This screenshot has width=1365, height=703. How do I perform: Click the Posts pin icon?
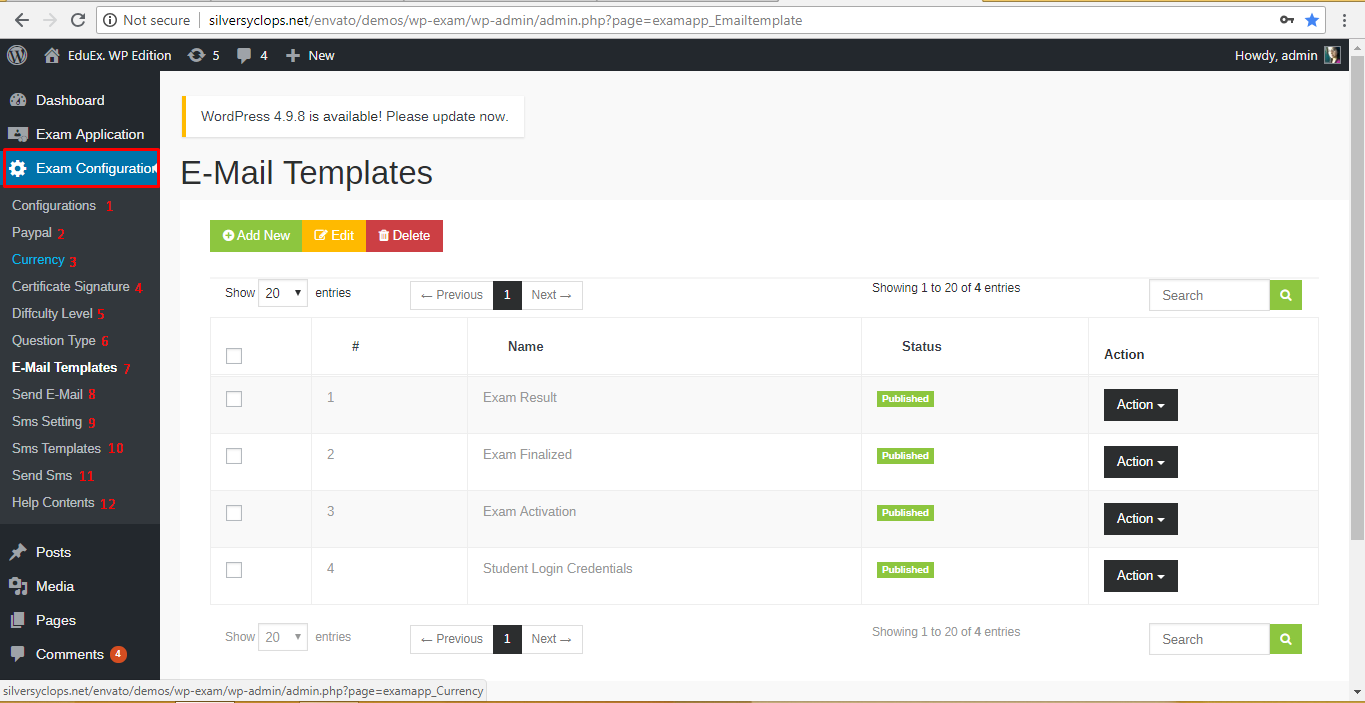(17, 552)
